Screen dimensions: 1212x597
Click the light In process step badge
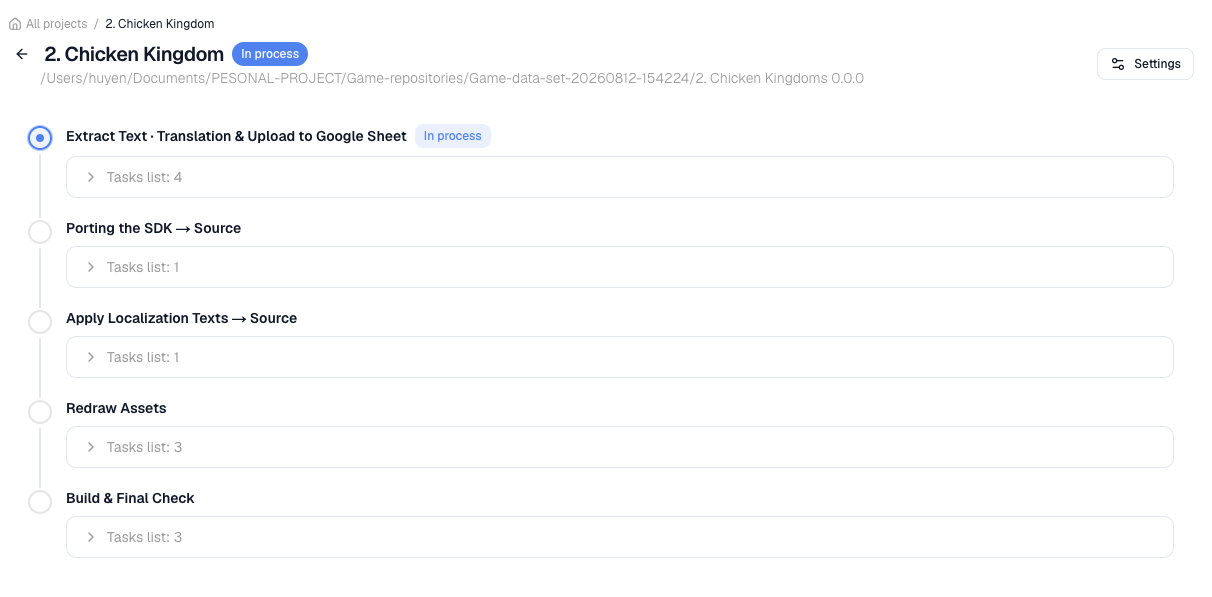tap(453, 136)
